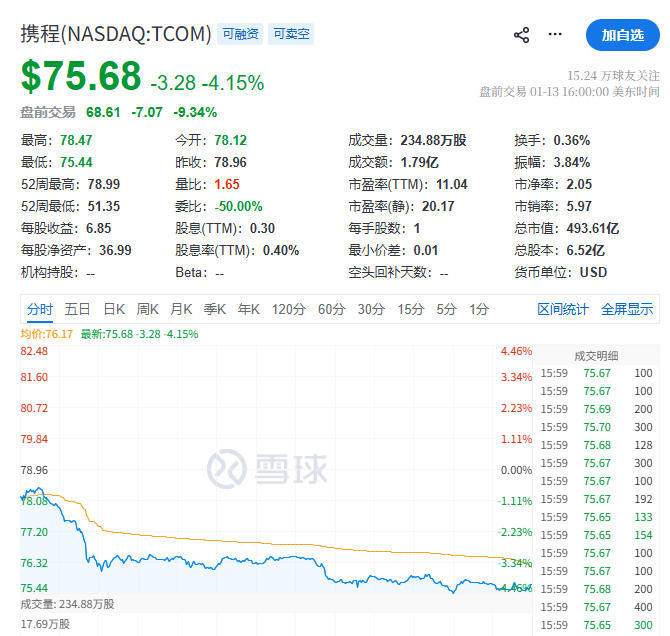Screen dimensions: 670x636
Task: Click the 可卖空 tag
Action: 291,34
